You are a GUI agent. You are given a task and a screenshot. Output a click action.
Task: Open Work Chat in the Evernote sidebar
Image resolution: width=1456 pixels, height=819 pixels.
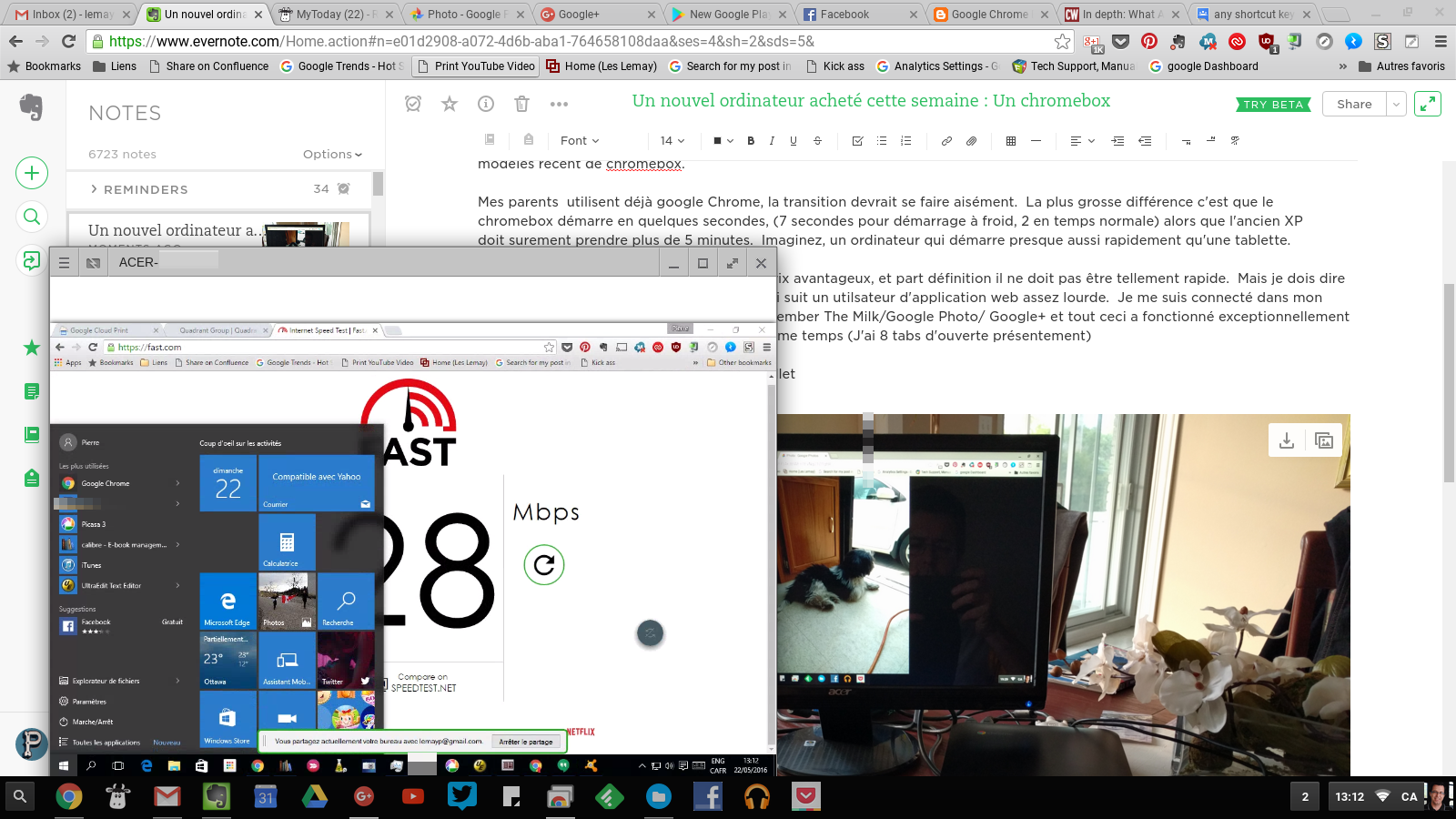(32, 261)
